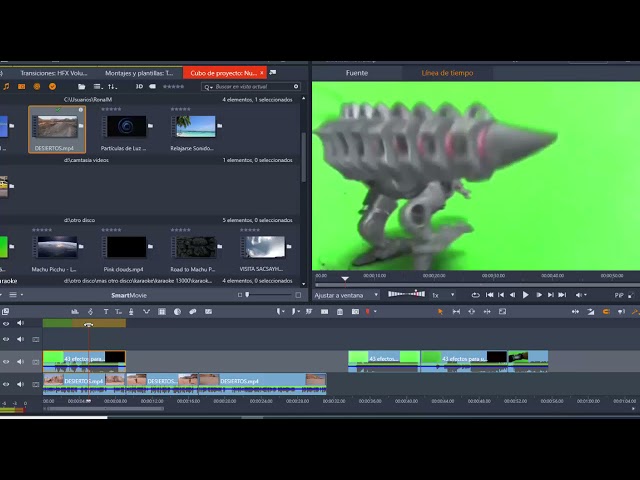
Task: Select the DESIERTOS.mp4 library thumbnail
Action: [57, 129]
